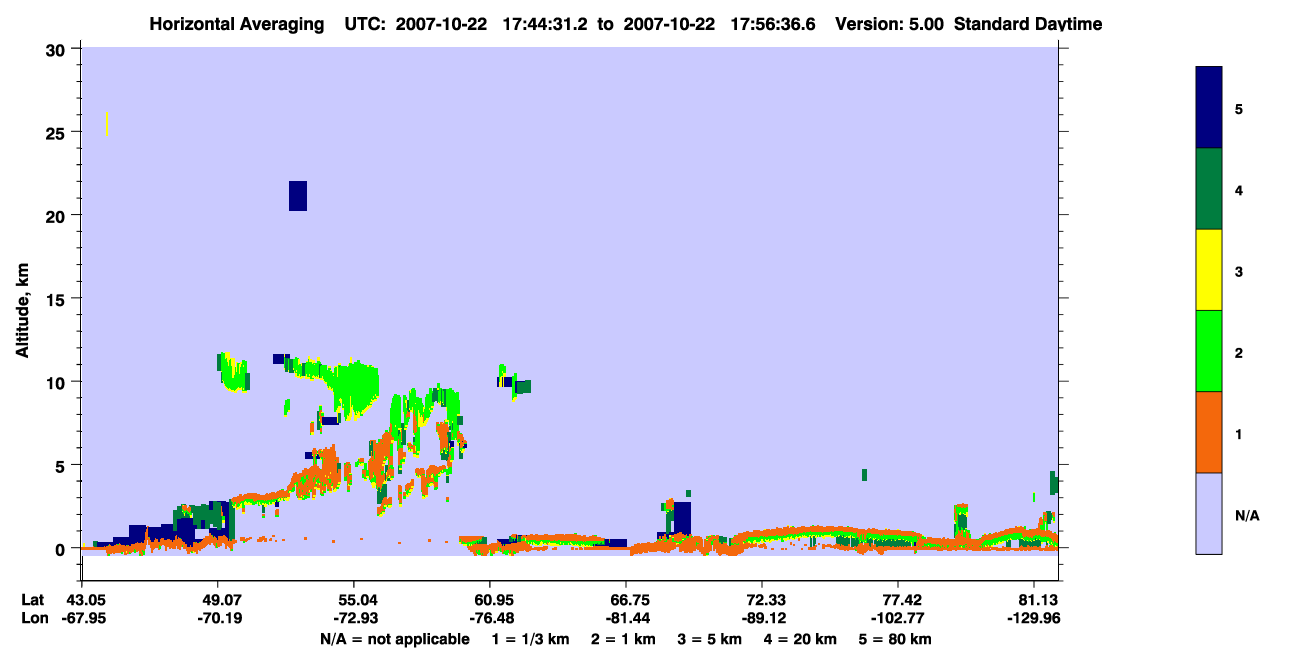Click the longitude value -72.93
The height and width of the screenshot is (667, 1300).
point(354,618)
